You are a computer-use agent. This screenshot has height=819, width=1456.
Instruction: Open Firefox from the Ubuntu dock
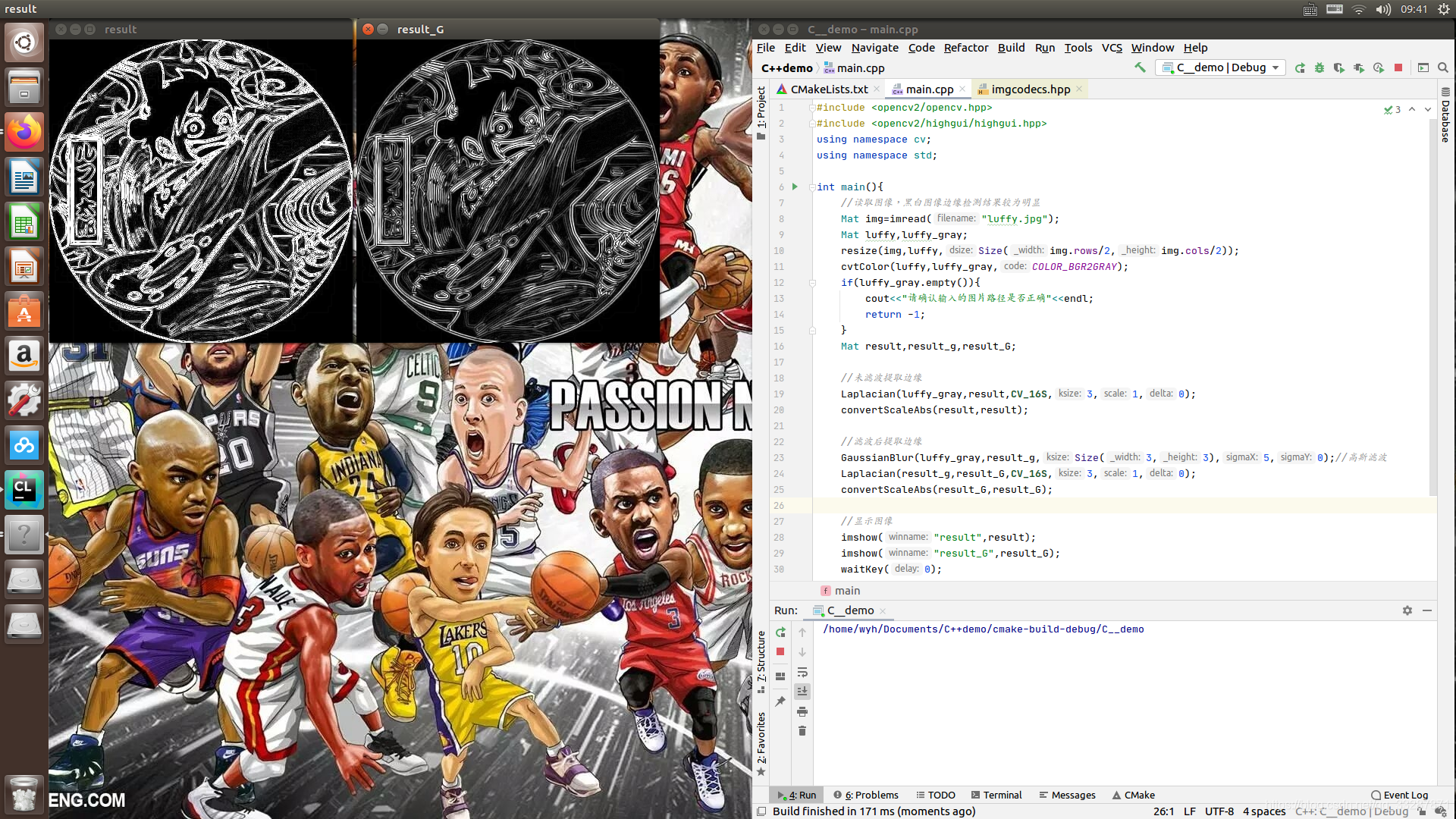pyautogui.click(x=24, y=133)
